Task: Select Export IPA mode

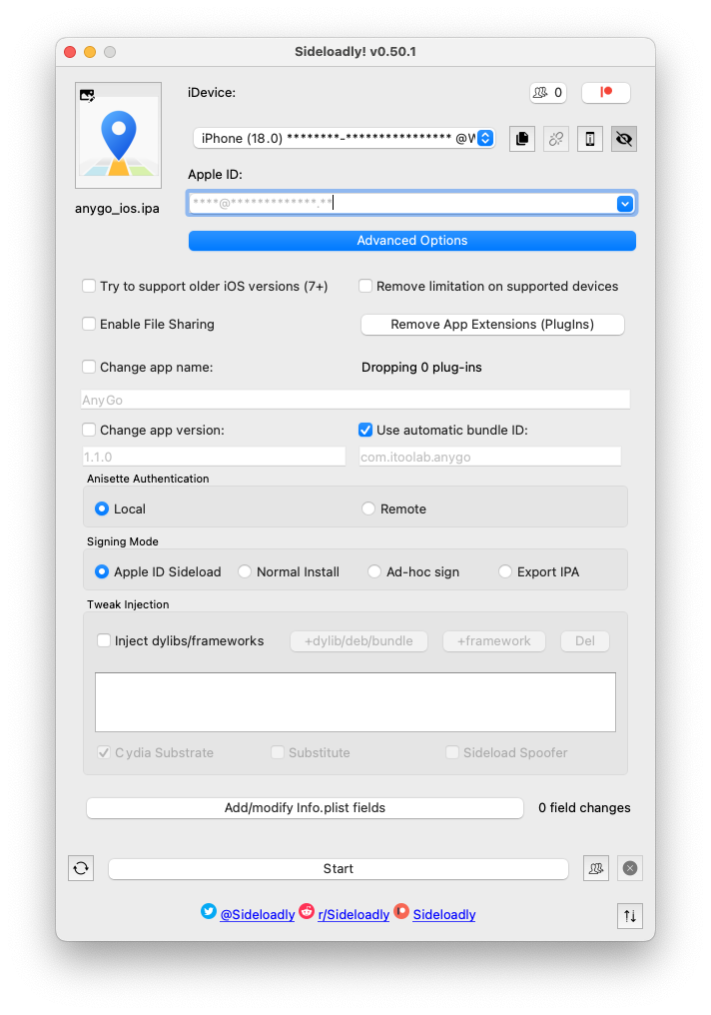Action: tap(505, 572)
